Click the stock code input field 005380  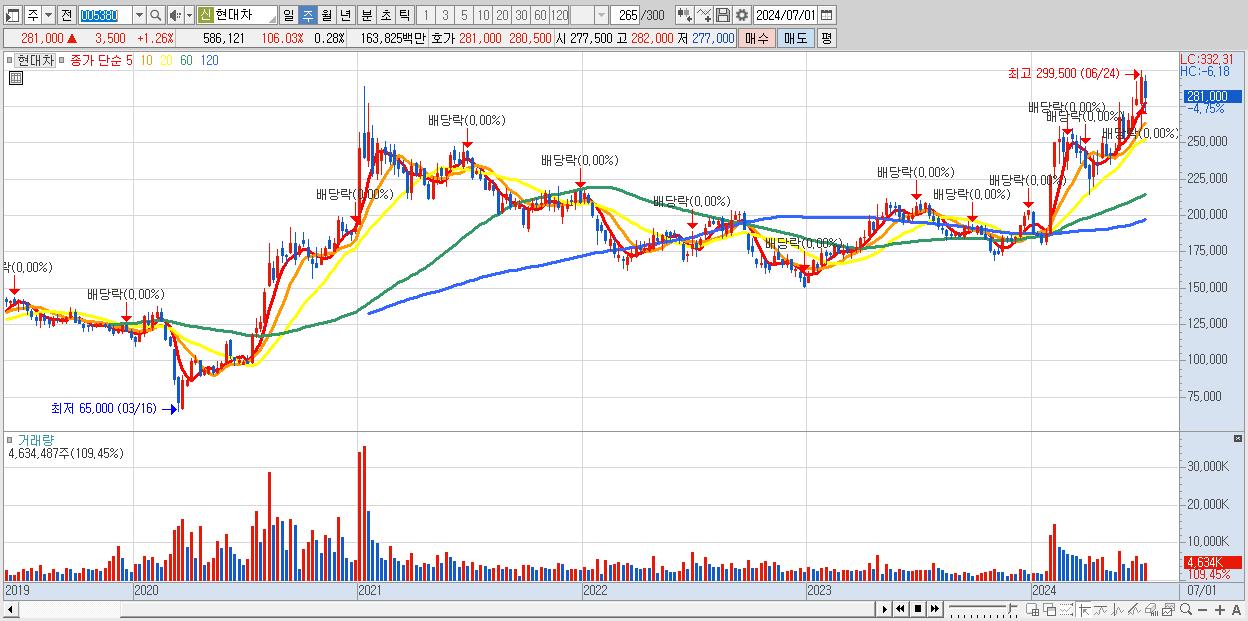tap(105, 15)
